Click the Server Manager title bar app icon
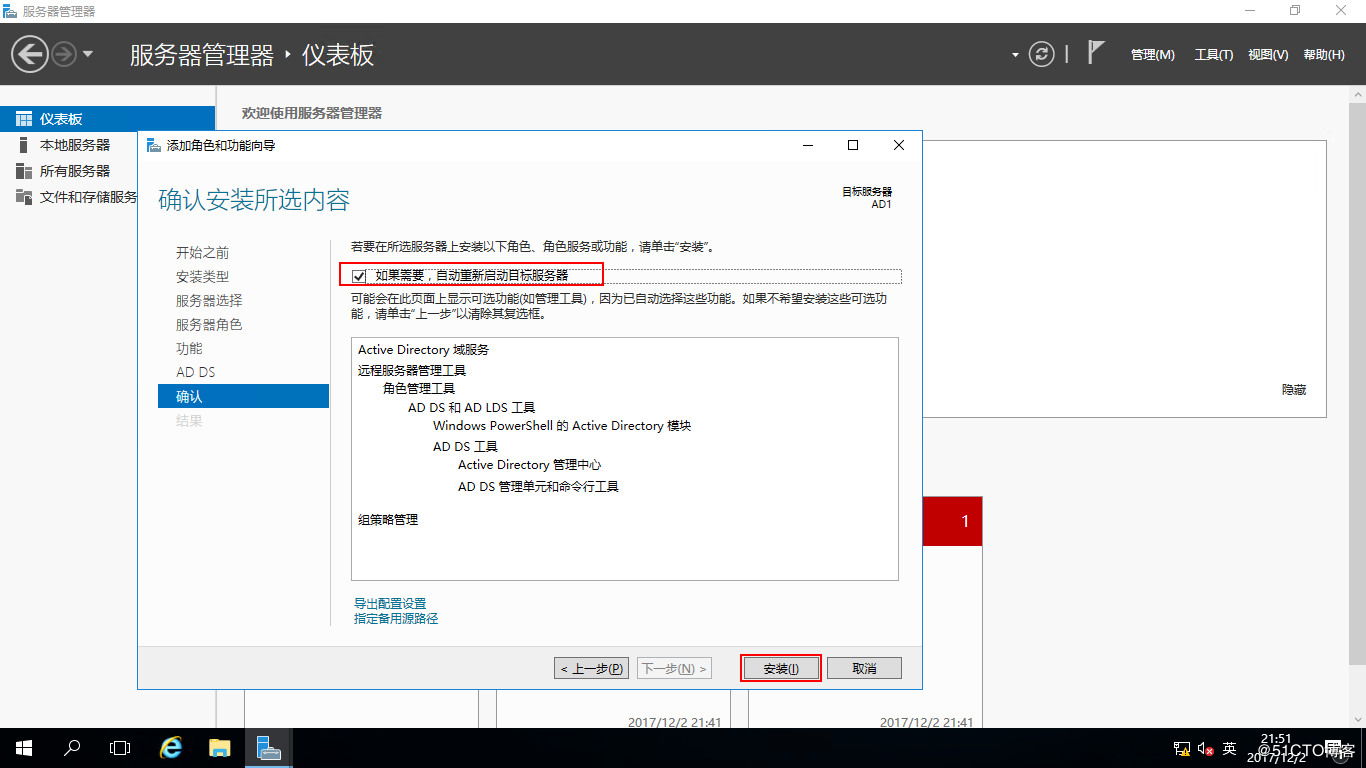The width and height of the screenshot is (1366, 768). [x=10, y=11]
